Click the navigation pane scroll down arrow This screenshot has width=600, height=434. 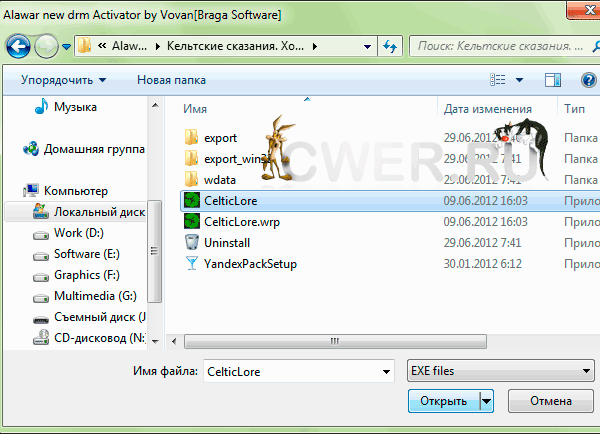click(155, 341)
